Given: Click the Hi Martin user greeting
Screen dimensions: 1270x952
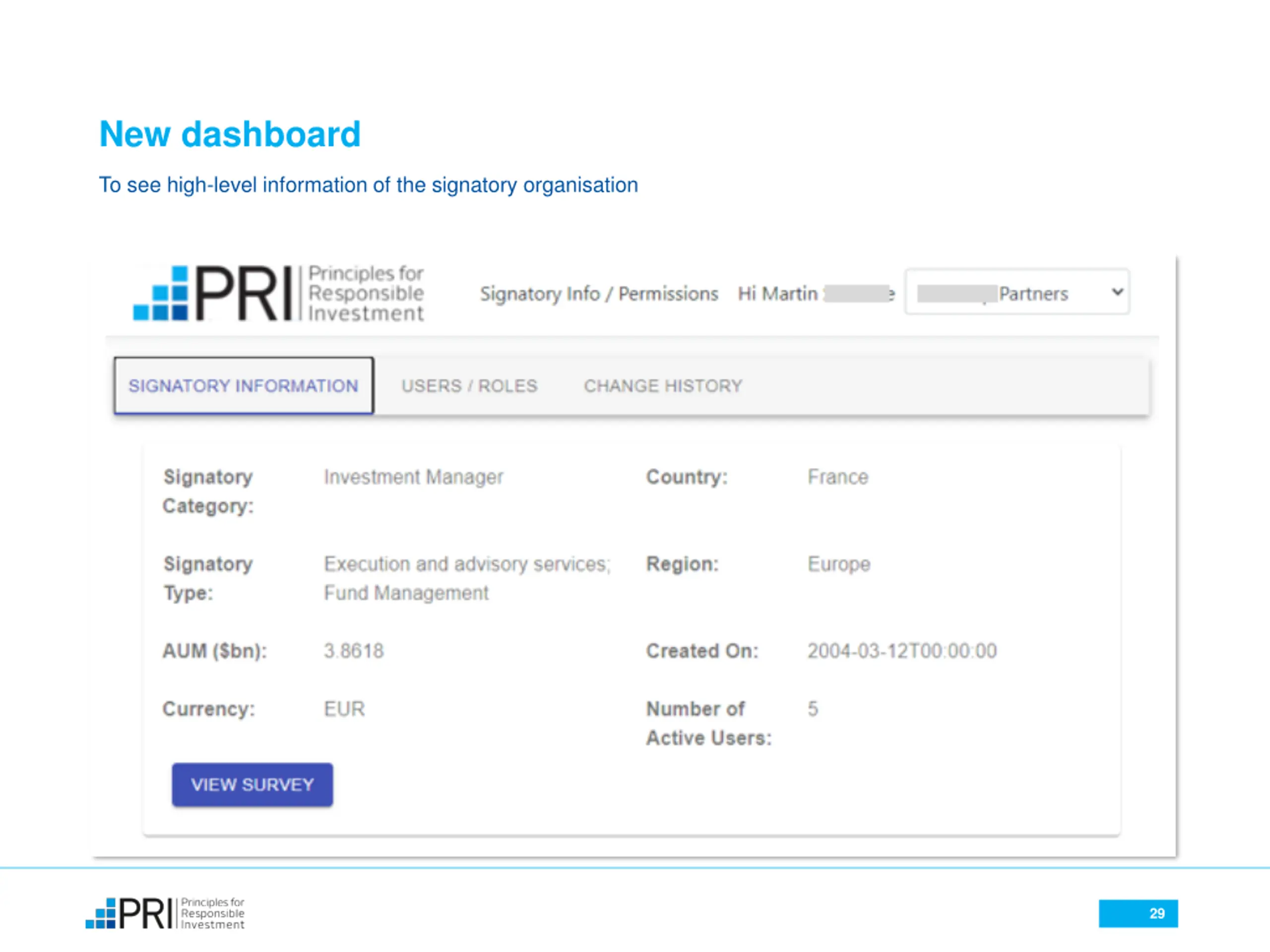Looking at the screenshot, I should (x=816, y=294).
